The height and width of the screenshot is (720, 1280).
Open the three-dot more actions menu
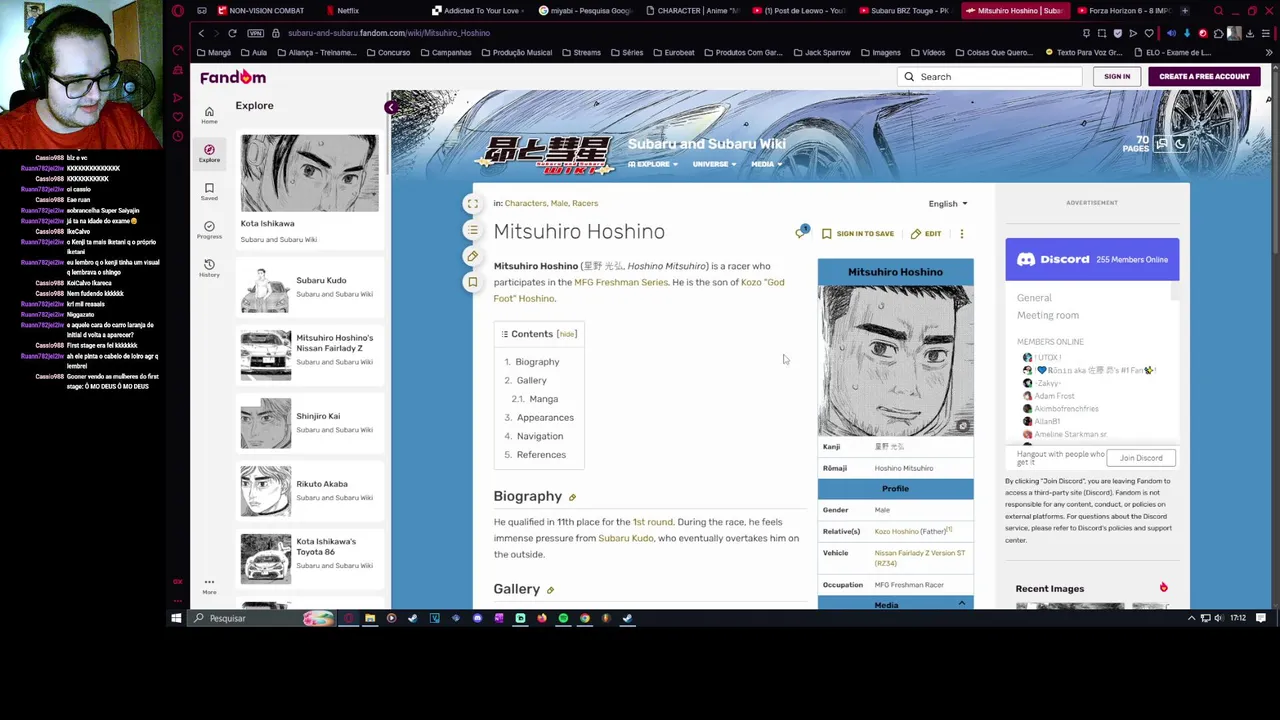pyautogui.click(x=962, y=234)
